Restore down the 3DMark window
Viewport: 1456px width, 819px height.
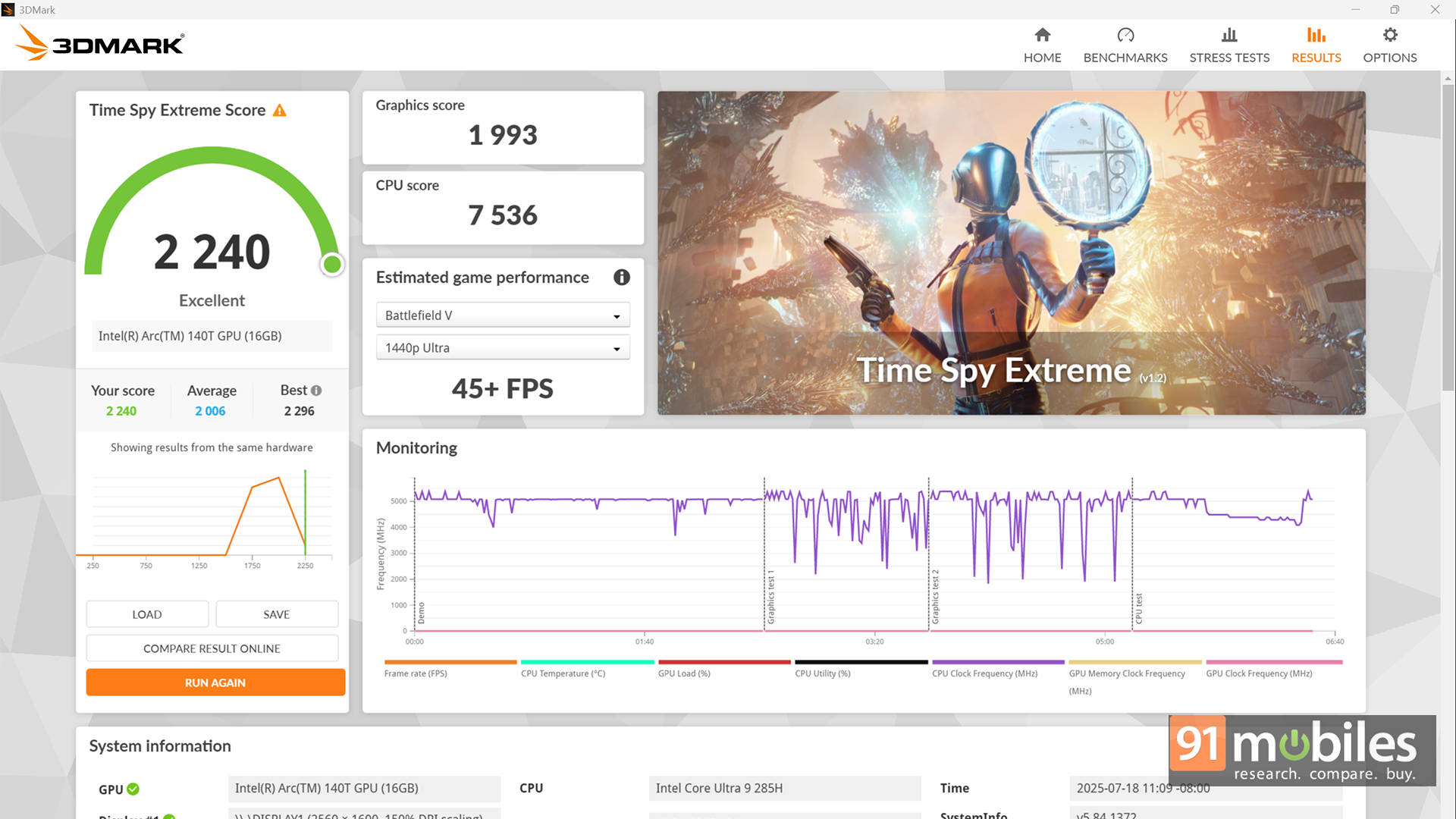coord(1395,10)
